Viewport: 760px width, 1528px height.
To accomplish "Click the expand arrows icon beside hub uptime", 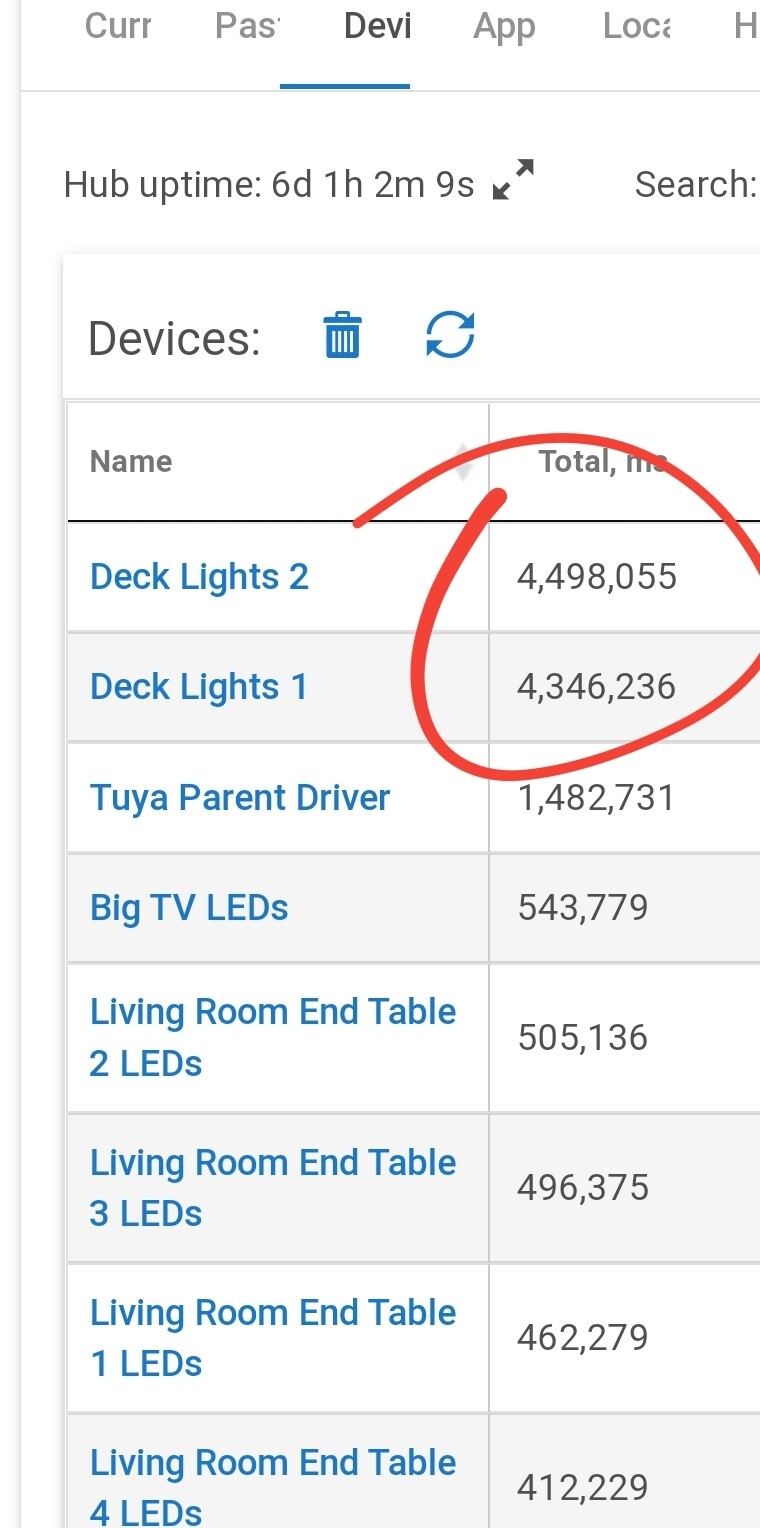I will [514, 180].
